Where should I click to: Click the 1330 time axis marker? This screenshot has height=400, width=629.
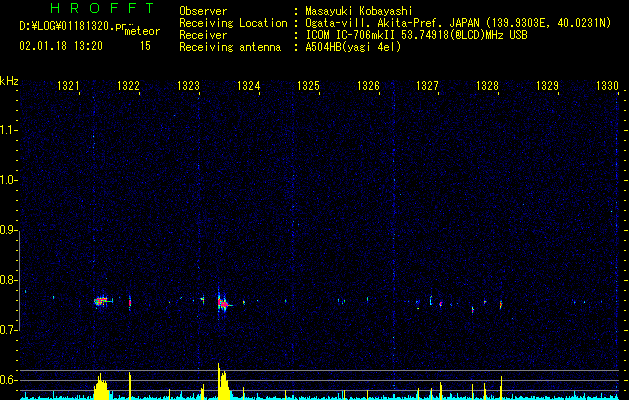[x=607, y=85]
